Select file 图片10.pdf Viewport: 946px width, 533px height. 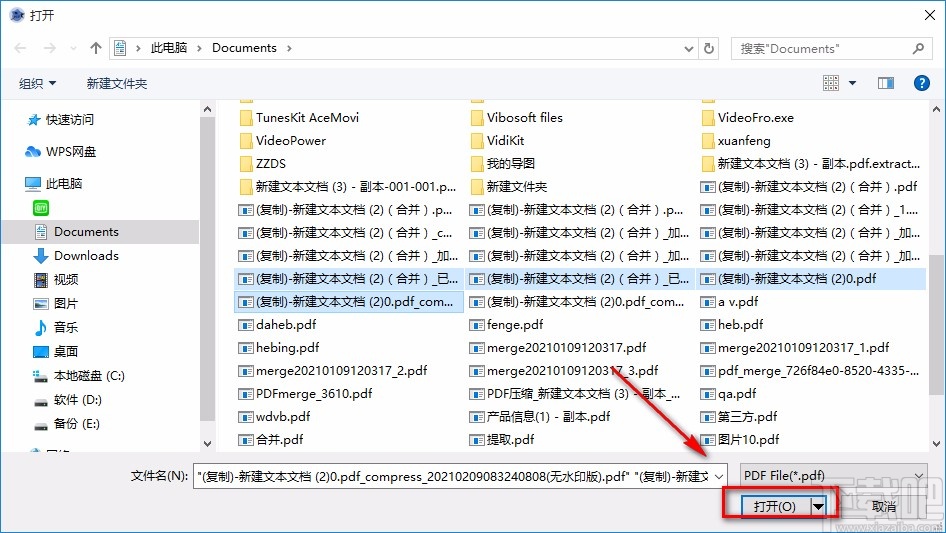(740, 439)
